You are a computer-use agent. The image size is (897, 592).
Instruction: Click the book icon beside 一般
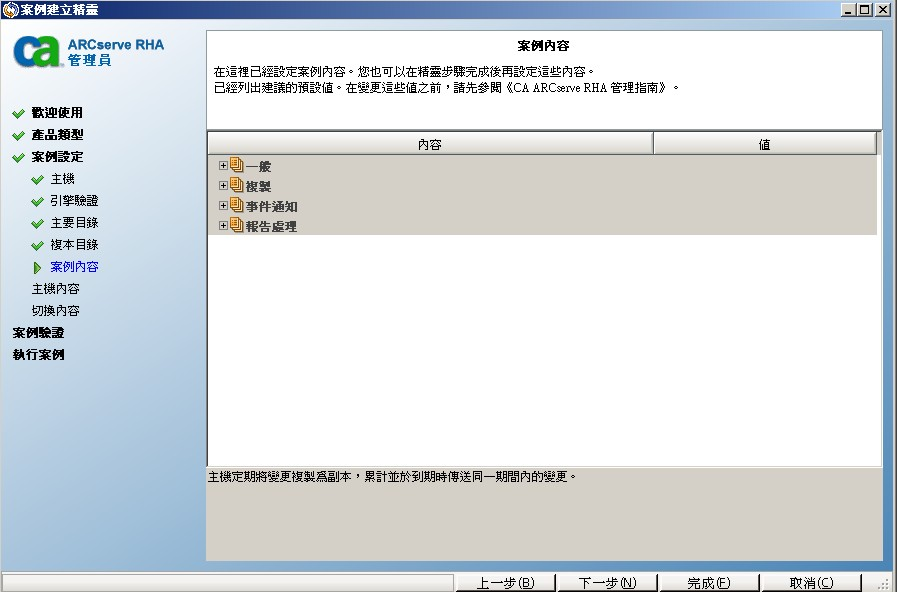236,166
